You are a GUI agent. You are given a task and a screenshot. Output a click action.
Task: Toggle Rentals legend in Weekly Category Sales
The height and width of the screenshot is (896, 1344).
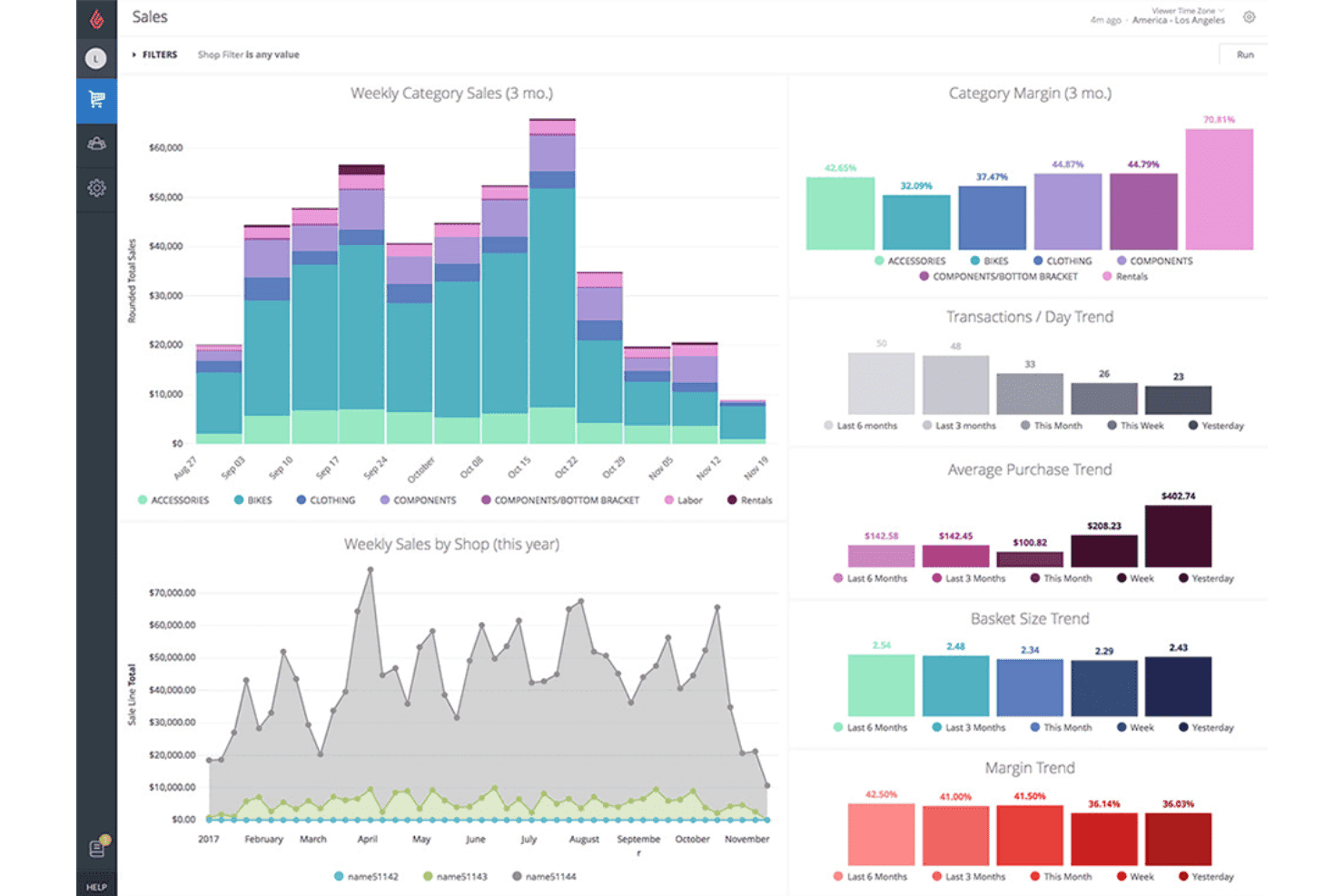point(750,500)
